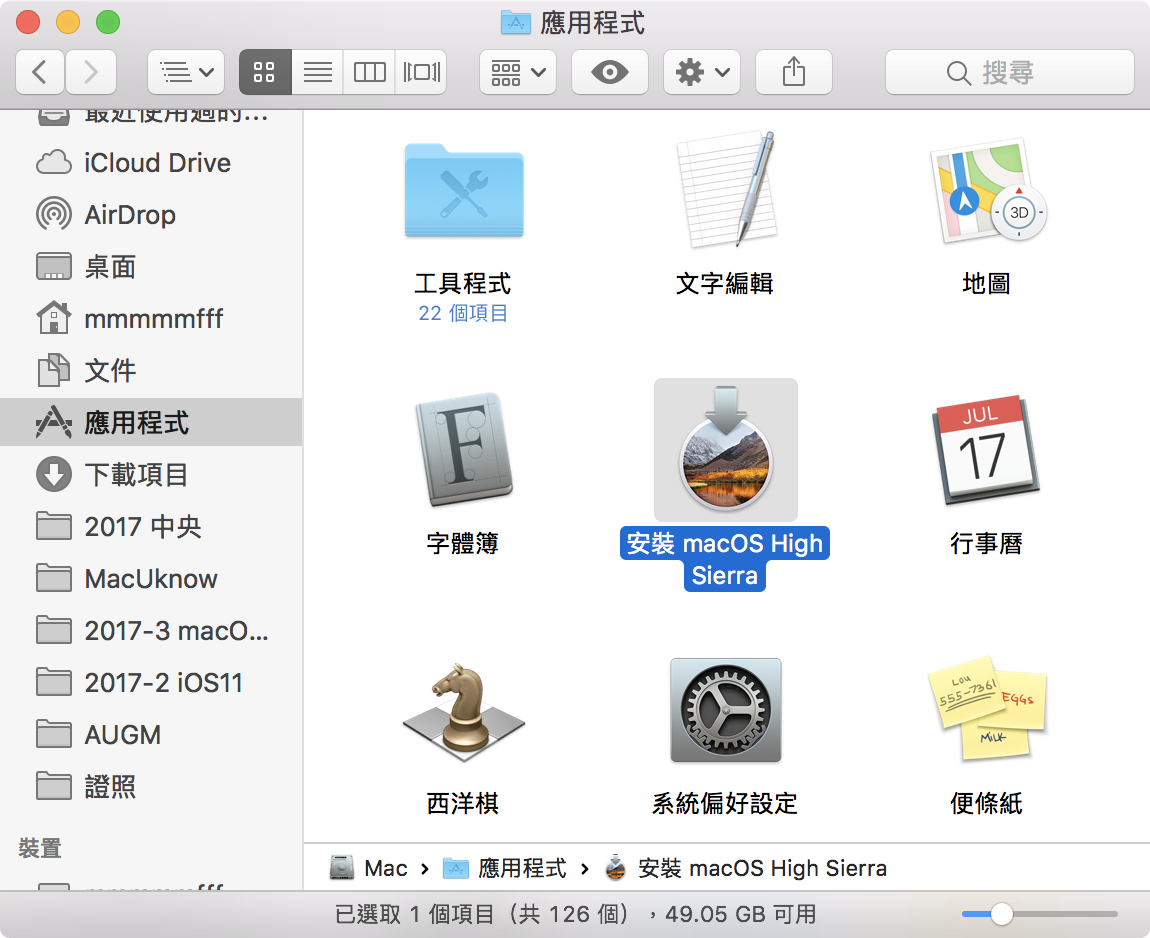
Task: Open 桌面 in sidebar
Action: point(151,267)
